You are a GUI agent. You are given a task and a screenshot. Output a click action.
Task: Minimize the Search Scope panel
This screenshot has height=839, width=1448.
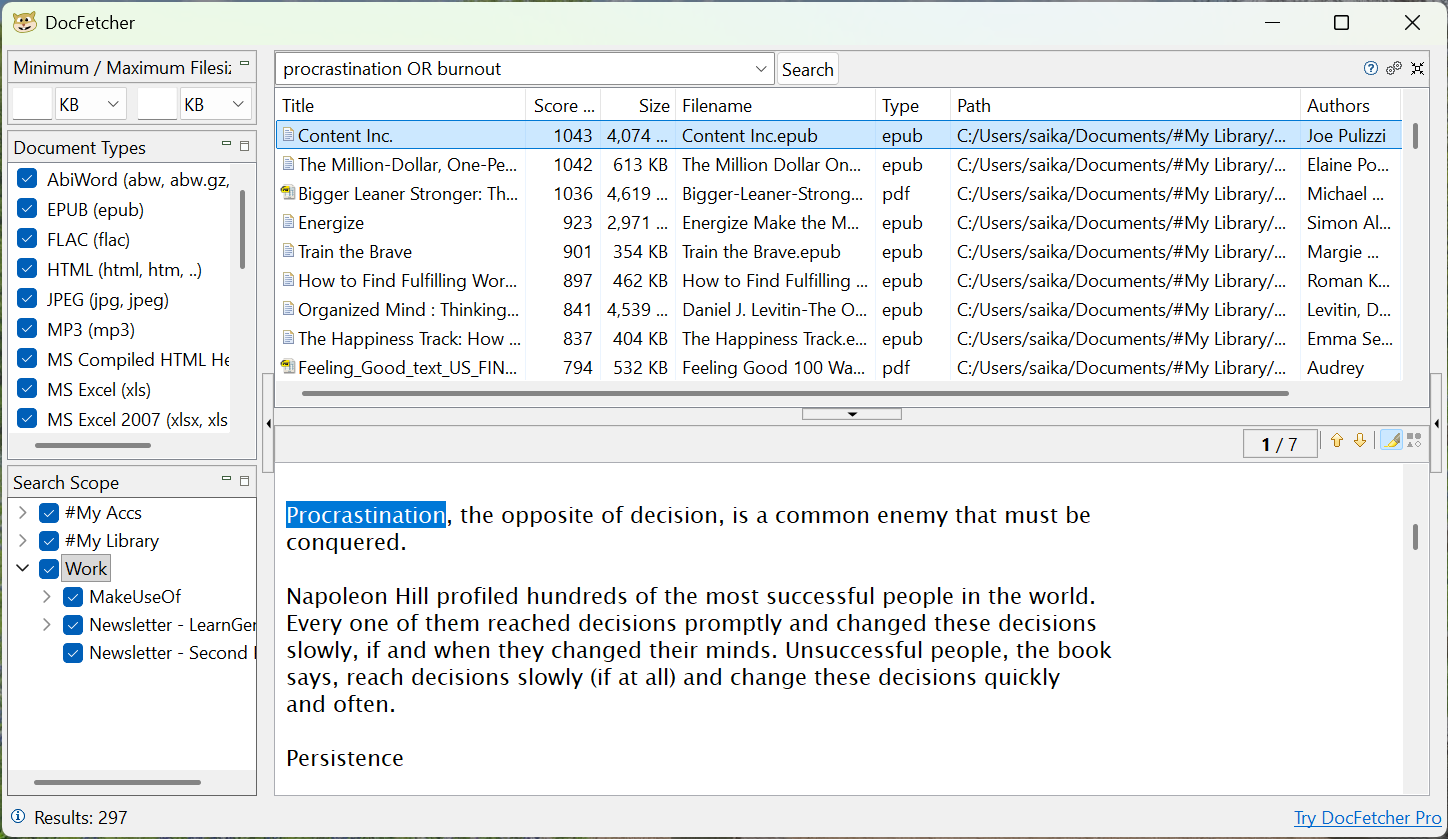click(227, 480)
